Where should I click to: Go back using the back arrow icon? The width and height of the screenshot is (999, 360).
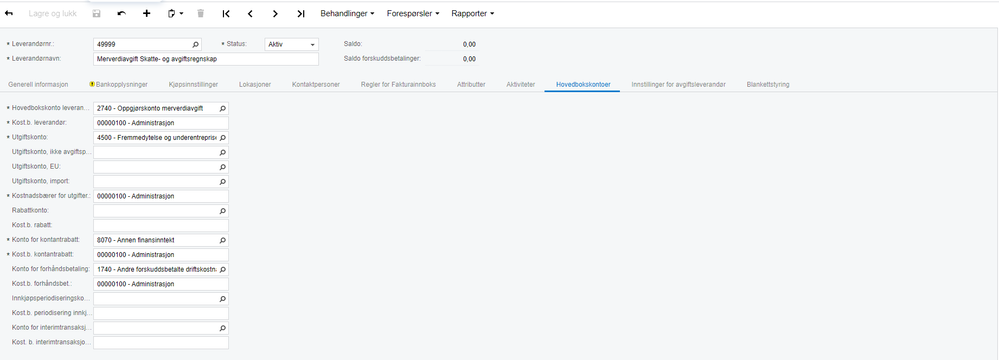[x=9, y=13]
